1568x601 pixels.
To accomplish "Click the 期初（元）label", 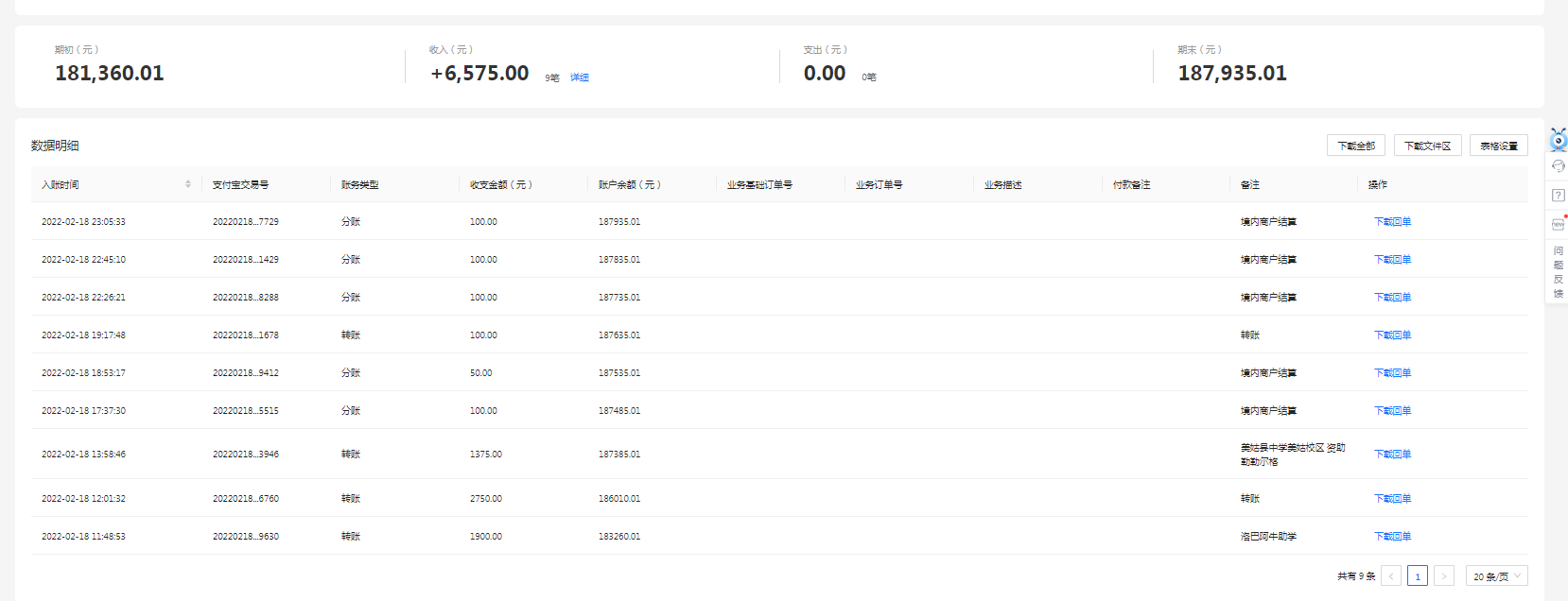I will pos(77,49).
